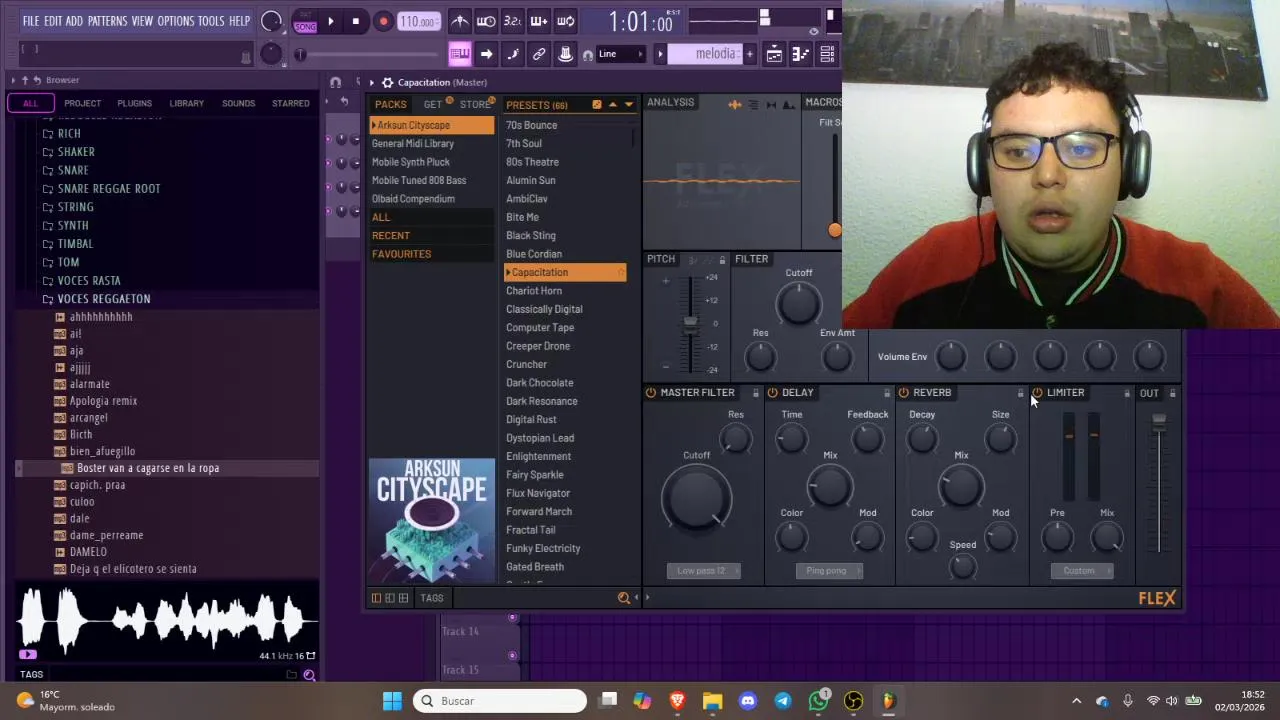The width and height of the screenshot is (1280, 720).
Task: Show RECENT presets
Action: pyautogui.click(x=391, y=236)
